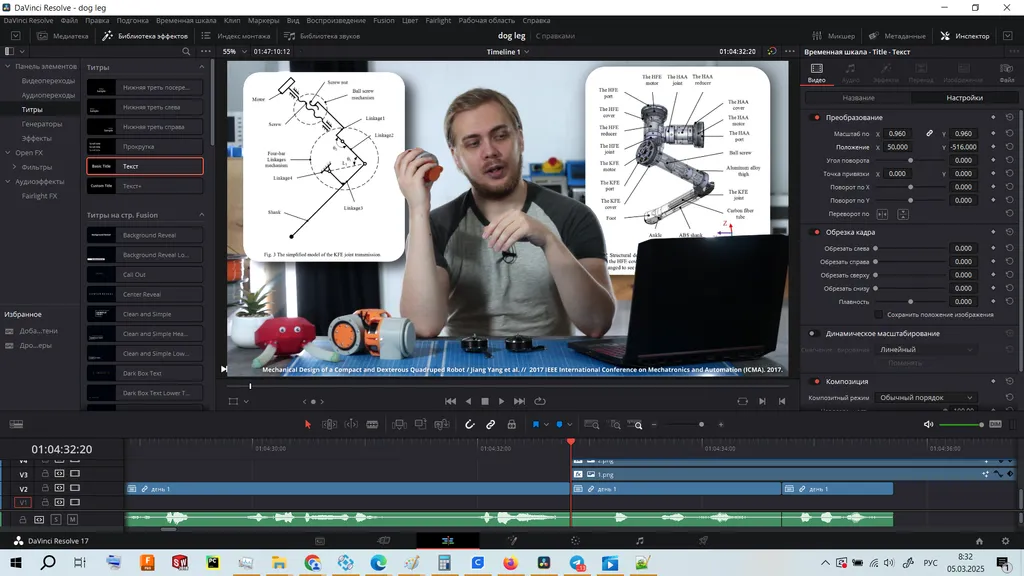Toggle timeline snapping magnet icon
The image size is (1024, 576).
470,424
